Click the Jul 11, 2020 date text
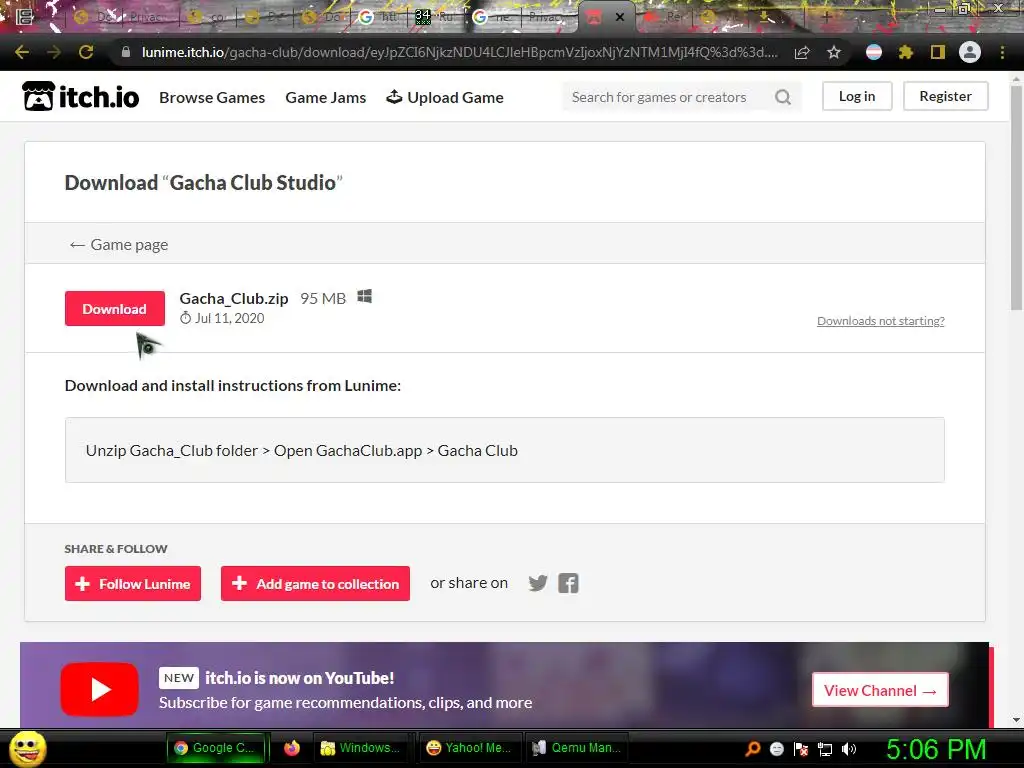The width and height of the screenshot is (1024, 768). pos(229,318)
